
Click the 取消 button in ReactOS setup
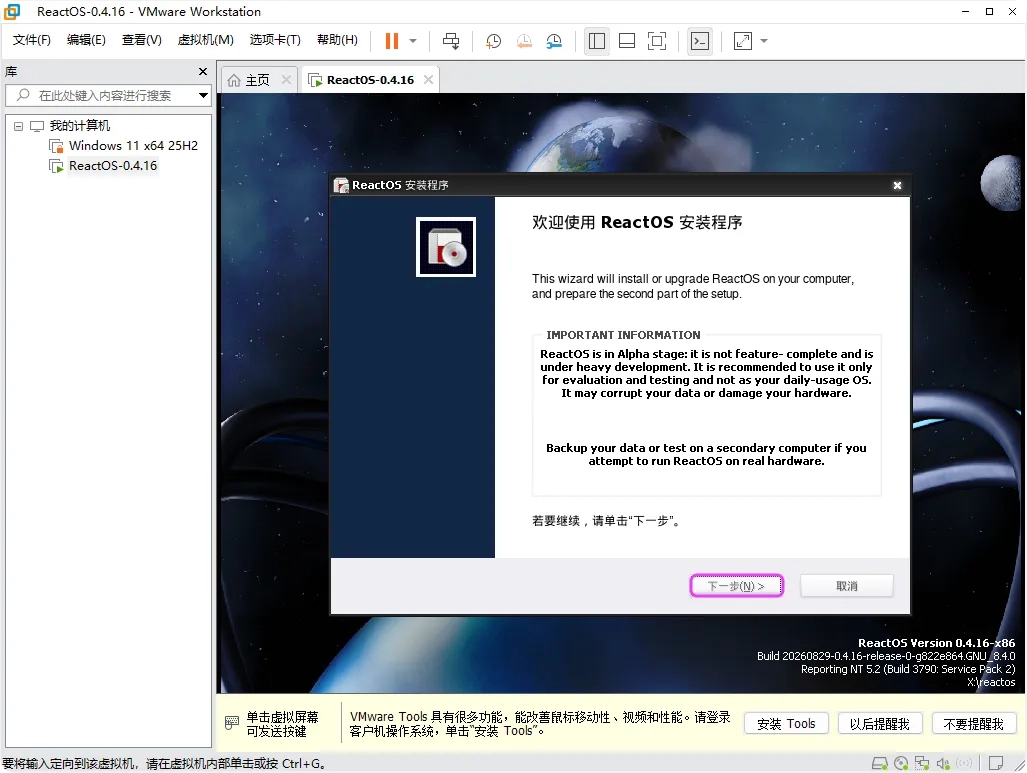point(846,586)
